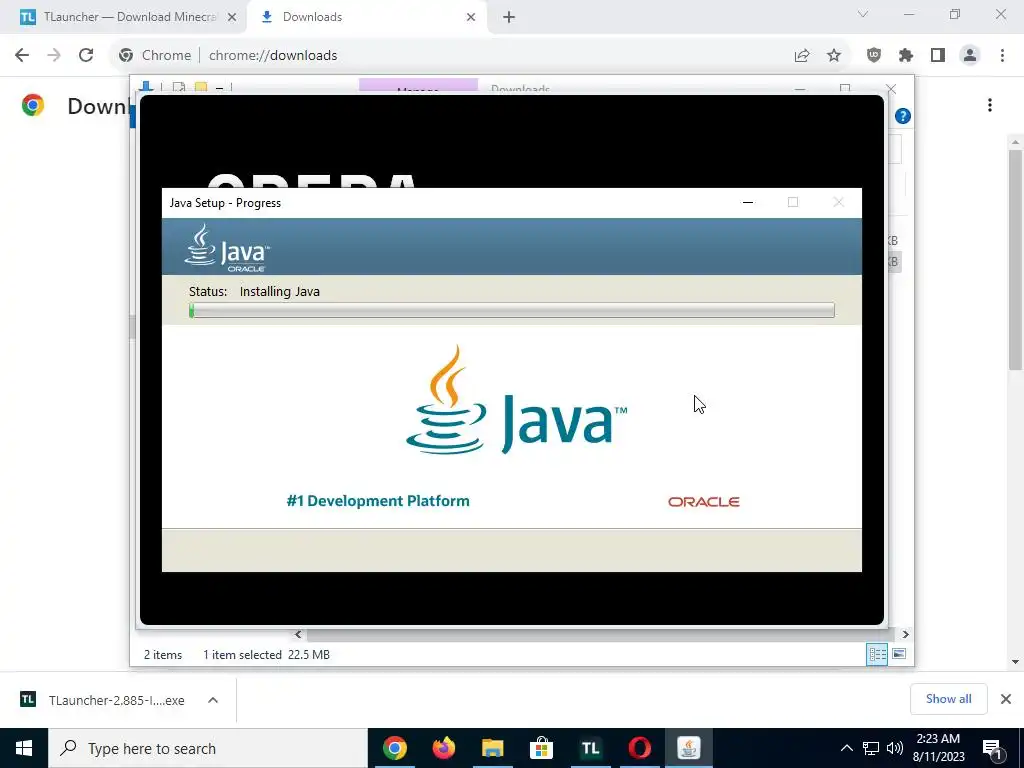Close the Downloads browser tab

coord(471,17)
